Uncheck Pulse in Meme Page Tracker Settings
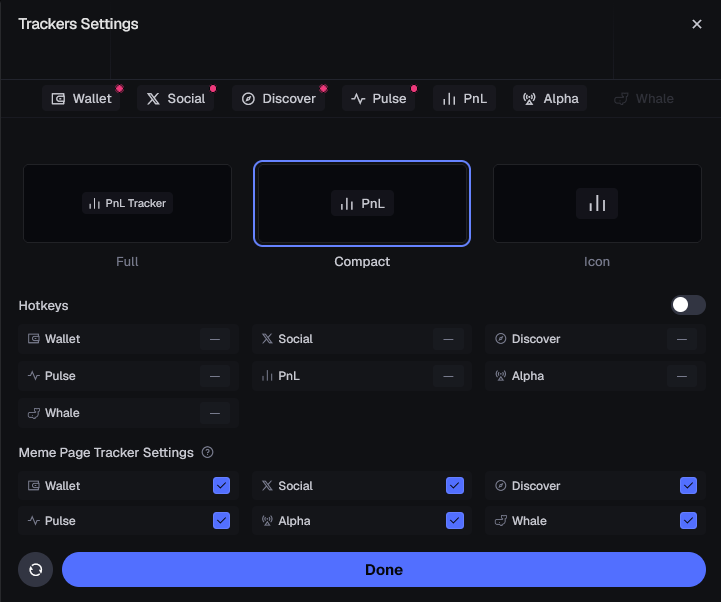 [221, 521]
